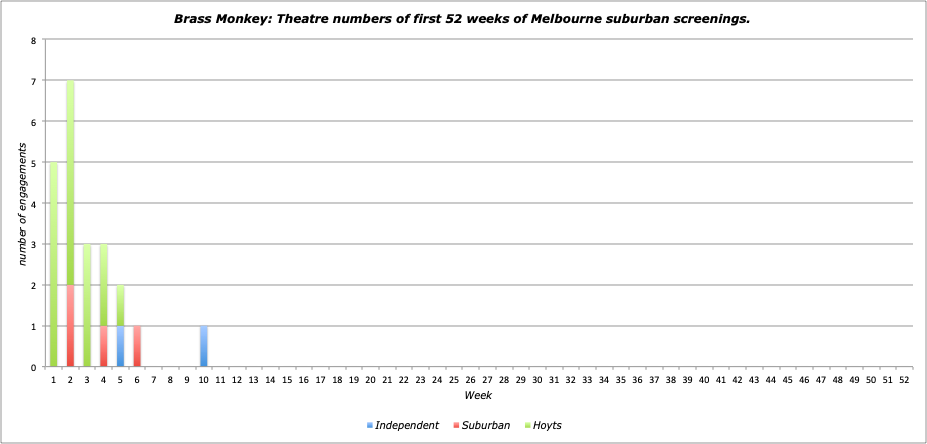Select the green Hoyts bar for week 3
Screen dimensions: 927x444
[87, 305]
